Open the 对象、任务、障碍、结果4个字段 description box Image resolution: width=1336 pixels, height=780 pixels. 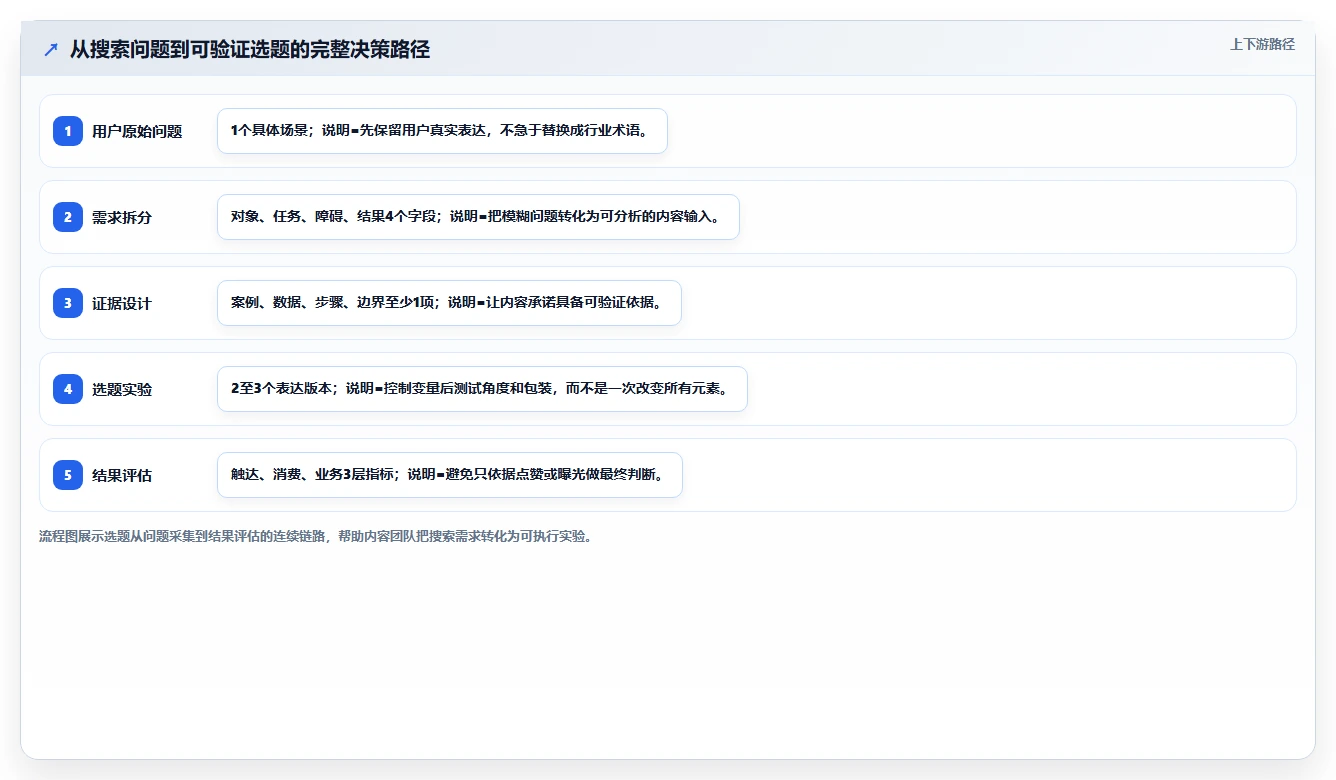click(478, 217)
